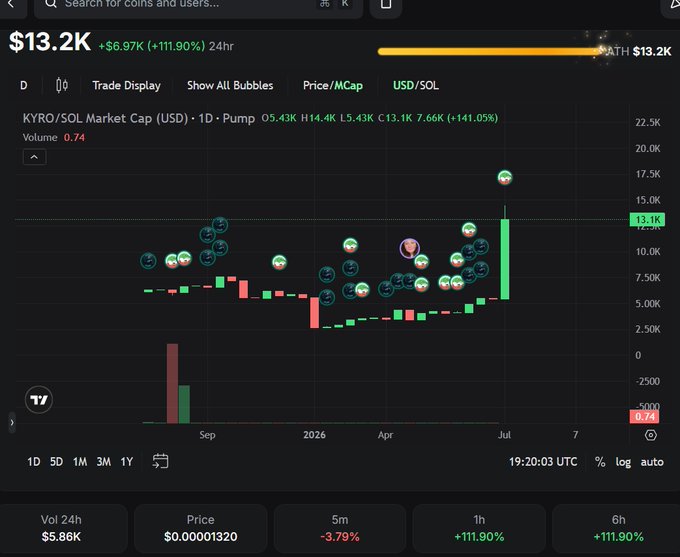
Task: Select the 1h +111.90% stat card
Action: [x=479, y=528]
